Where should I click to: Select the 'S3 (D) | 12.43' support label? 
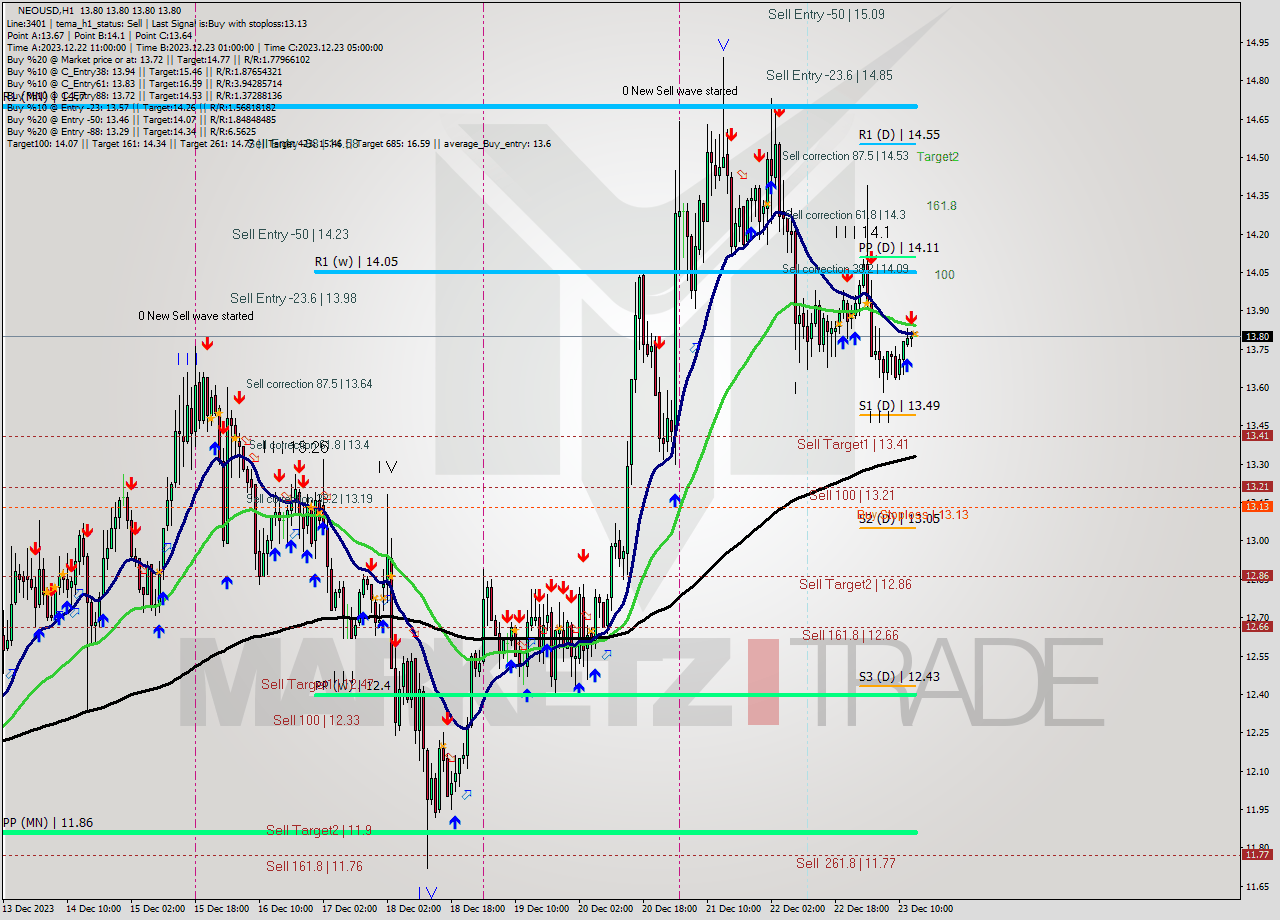click(899, 676)
